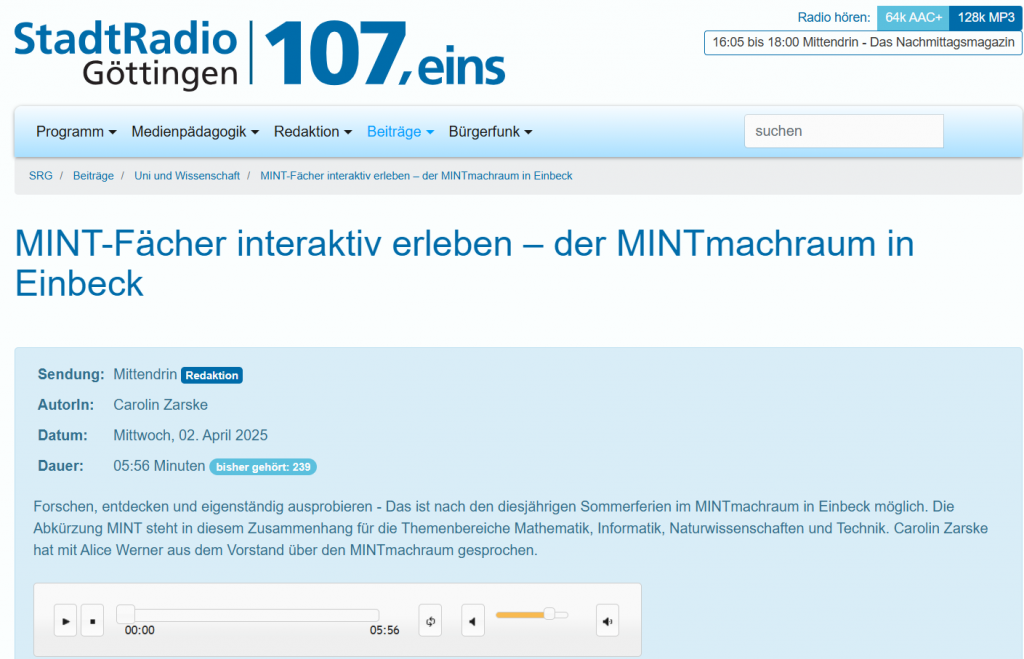Screen dimensions: 1024x659
Task: Set the volume to maximum with speaker icon
Action: 607,621
